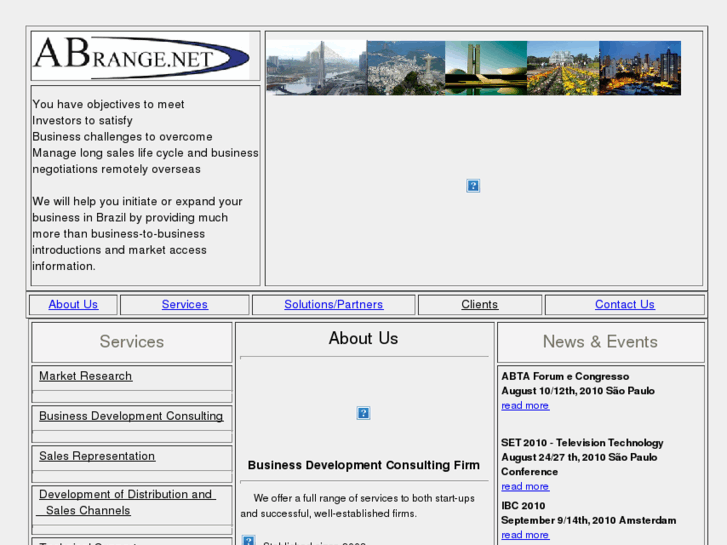Open the Contact Us page
This screenshot has height=545, width=727.
[x=625, y=304]
